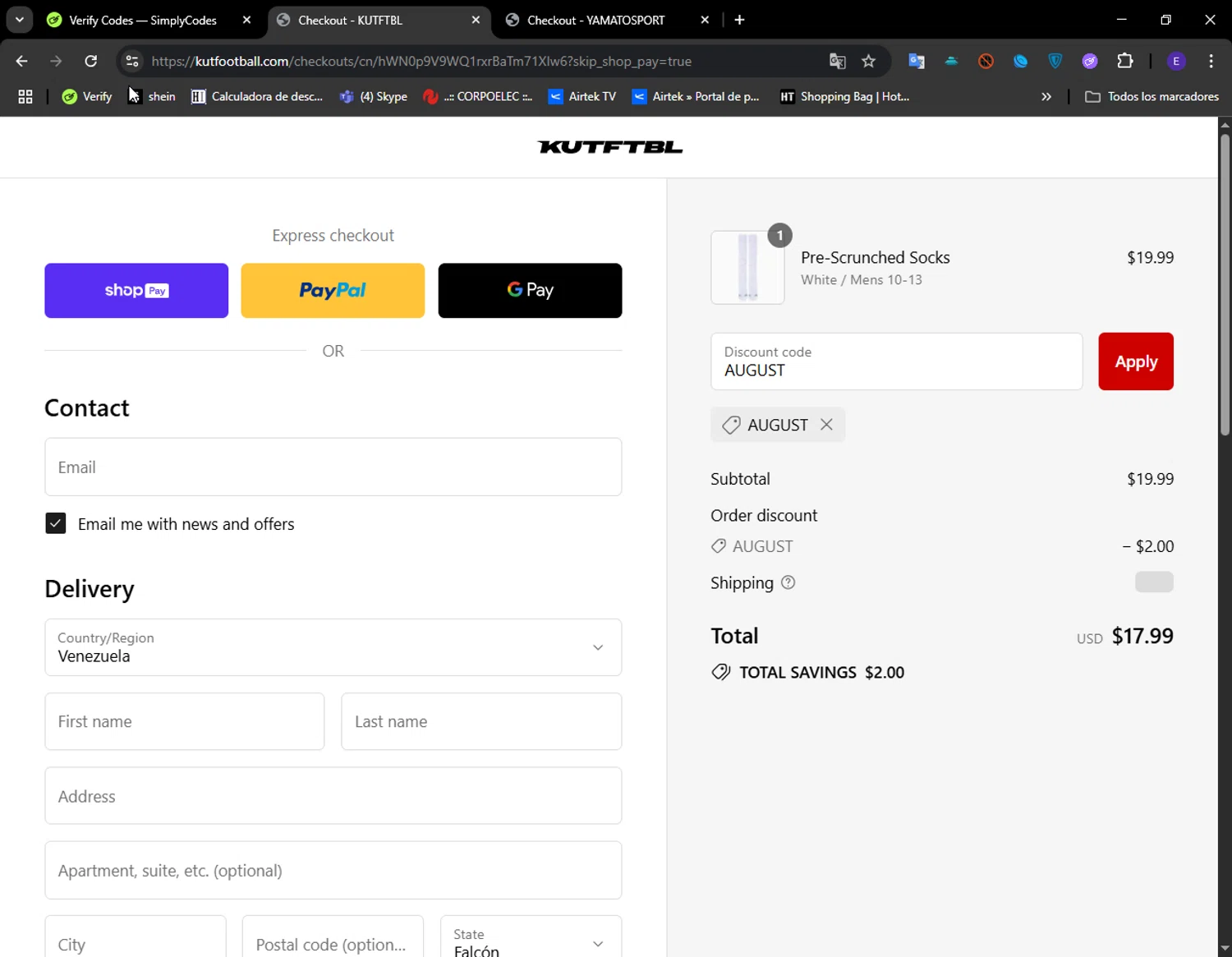Remove the AUGUST discount code tag
The image size is (1232, 957).
(826, 425)
